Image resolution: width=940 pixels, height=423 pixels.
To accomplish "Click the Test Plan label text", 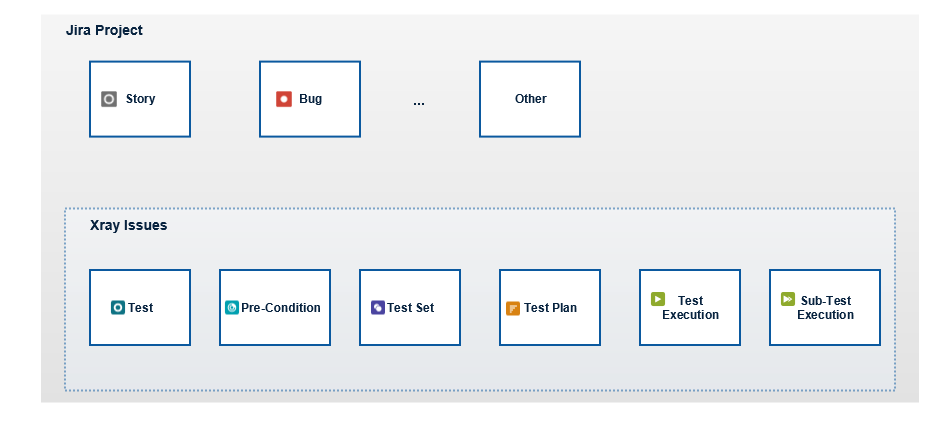I will coord(550,308).
